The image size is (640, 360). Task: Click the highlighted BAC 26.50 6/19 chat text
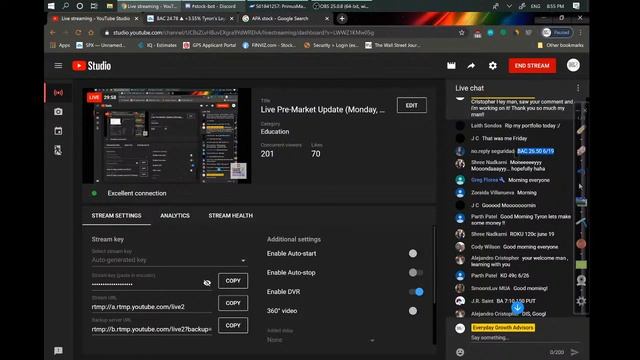(x=536, y=151)
